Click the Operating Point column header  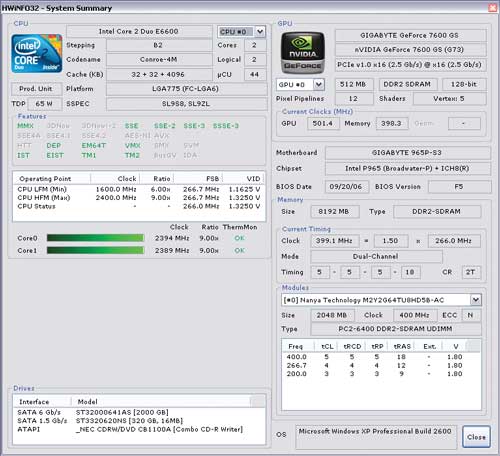(52, 179)
